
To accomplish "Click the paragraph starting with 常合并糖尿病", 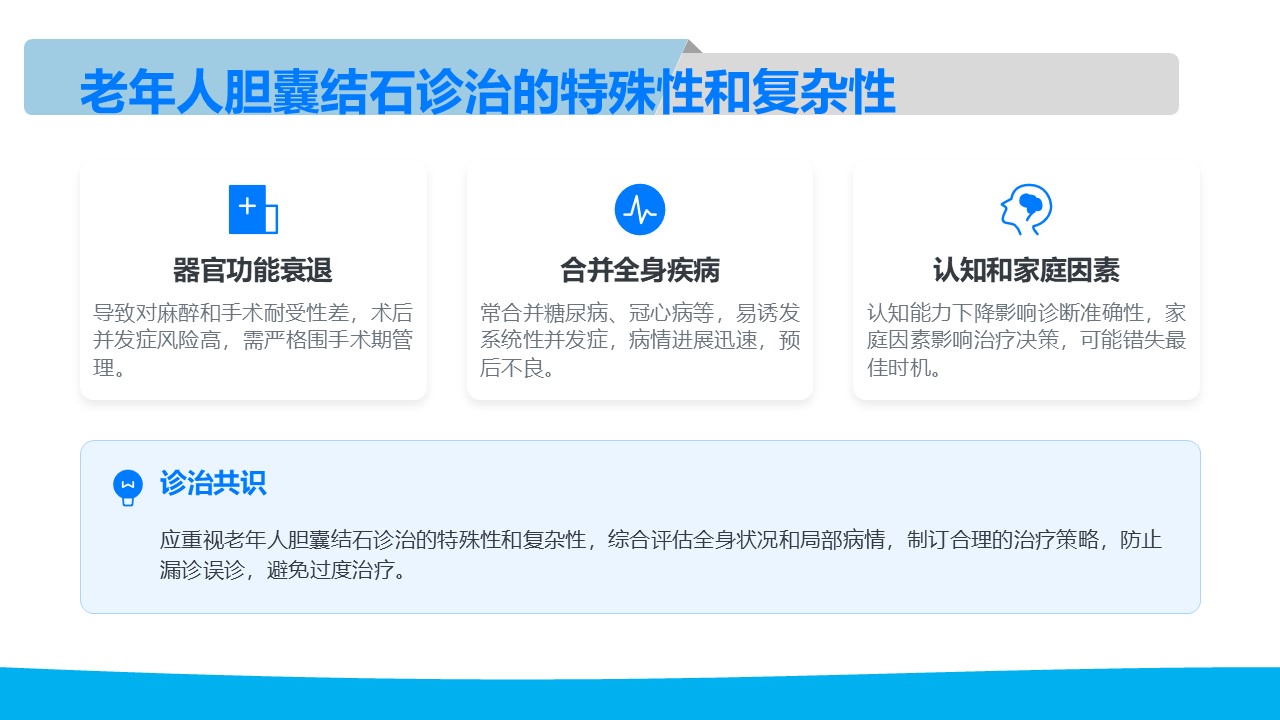I will tap(640, 340).
